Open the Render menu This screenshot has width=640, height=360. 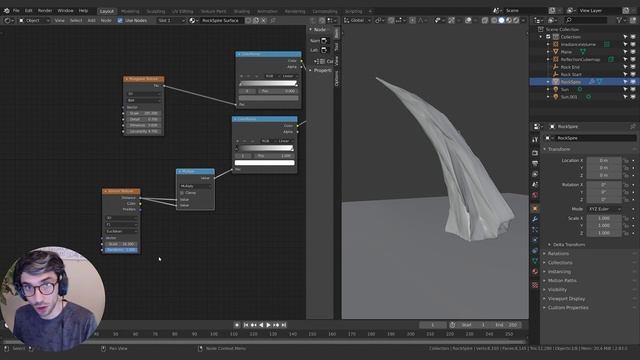tap(45, 11)
